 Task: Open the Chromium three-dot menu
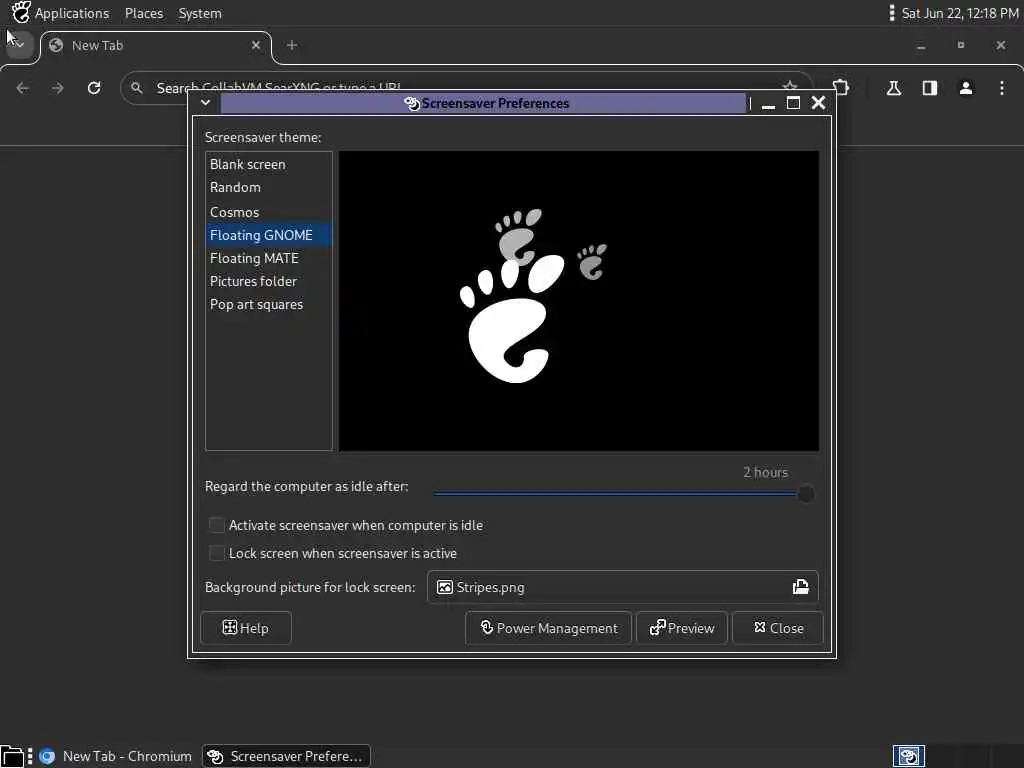[x=1002, y=88]
